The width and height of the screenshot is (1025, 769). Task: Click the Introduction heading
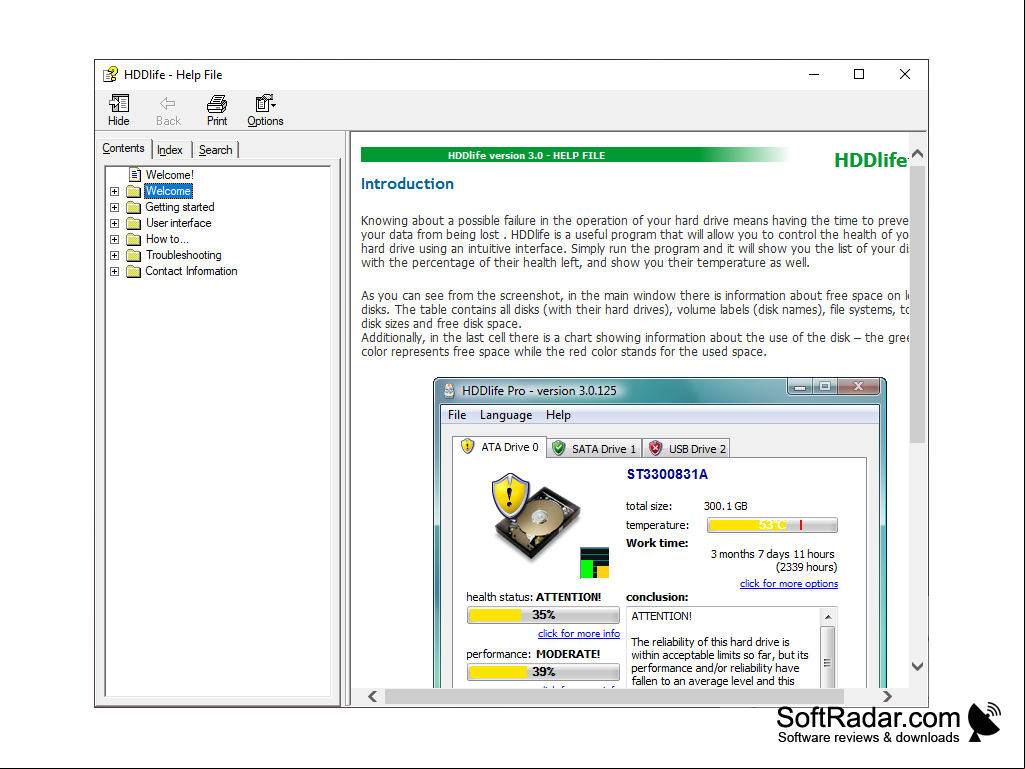(x=407, y=184)
